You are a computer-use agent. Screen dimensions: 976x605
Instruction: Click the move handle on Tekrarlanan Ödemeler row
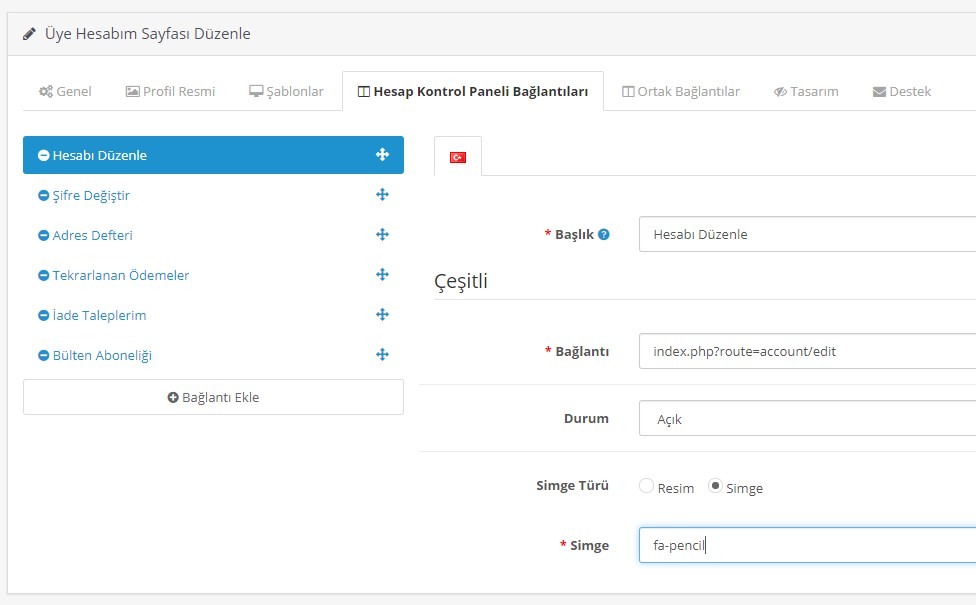[x=382, y=274]
